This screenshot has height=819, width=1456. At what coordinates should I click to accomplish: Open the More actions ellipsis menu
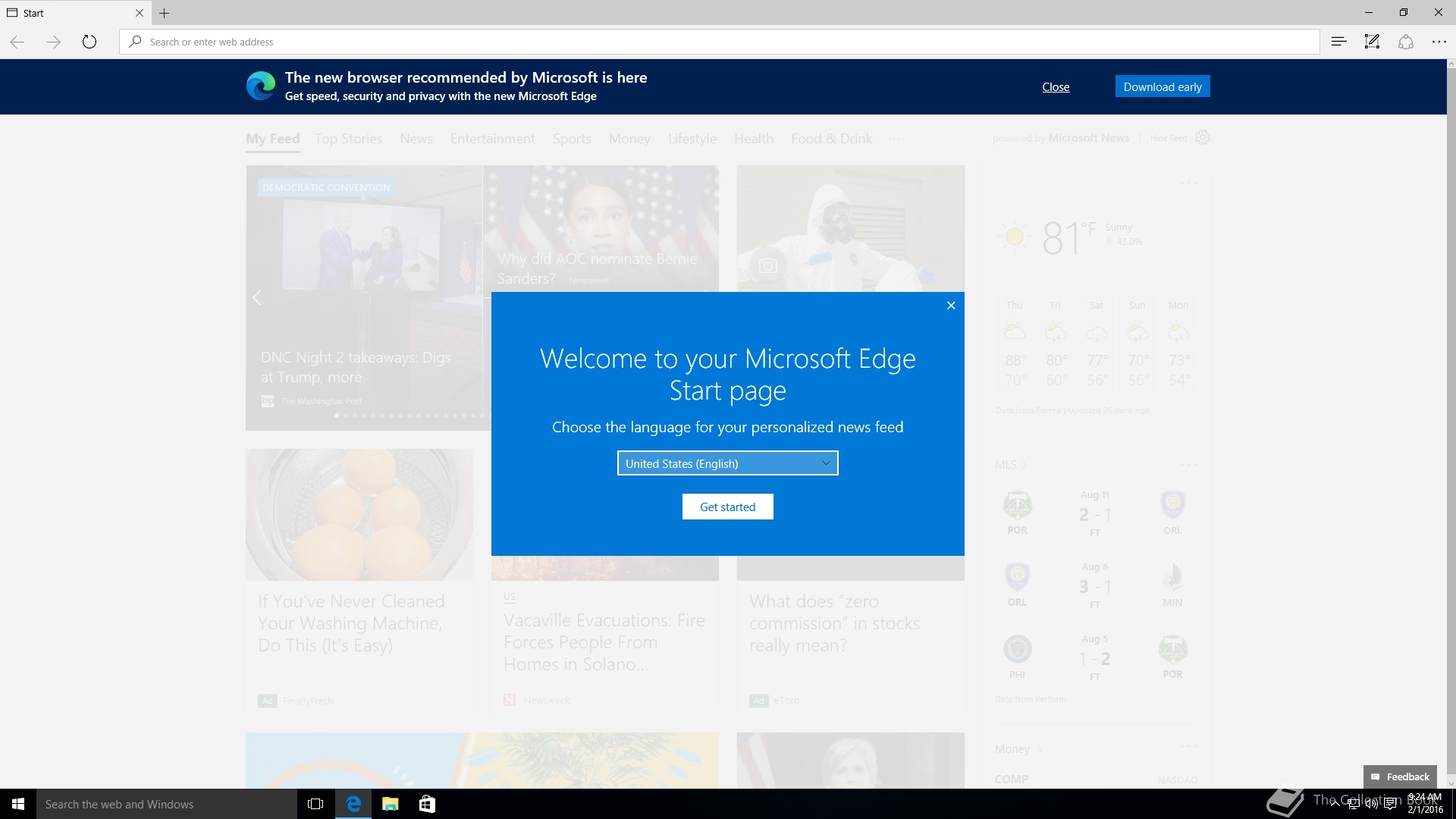click(x=1439, y=42)
